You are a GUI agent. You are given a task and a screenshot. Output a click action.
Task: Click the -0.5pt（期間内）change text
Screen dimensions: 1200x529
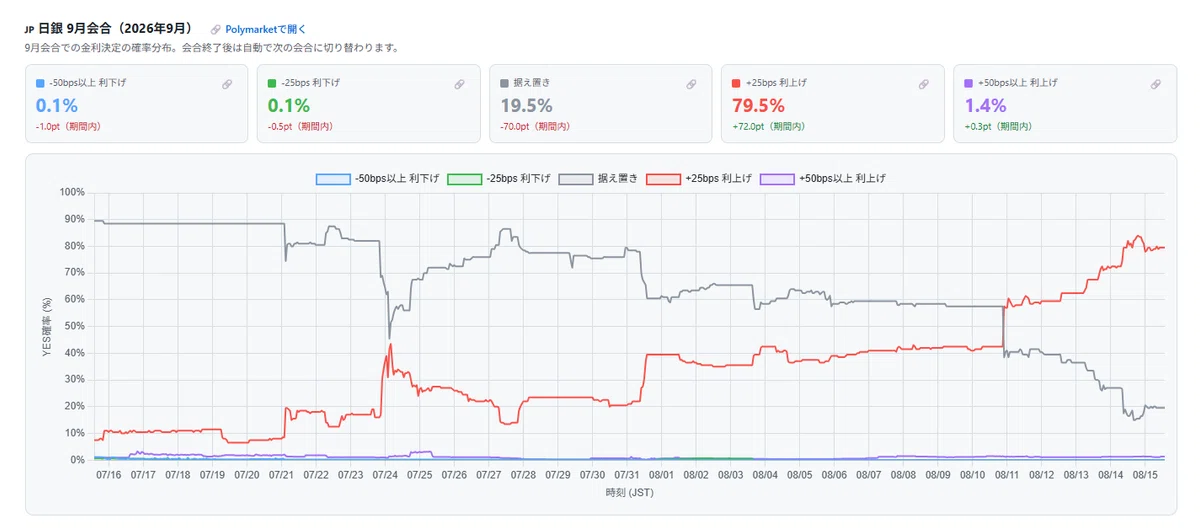(x=300, y=127)
